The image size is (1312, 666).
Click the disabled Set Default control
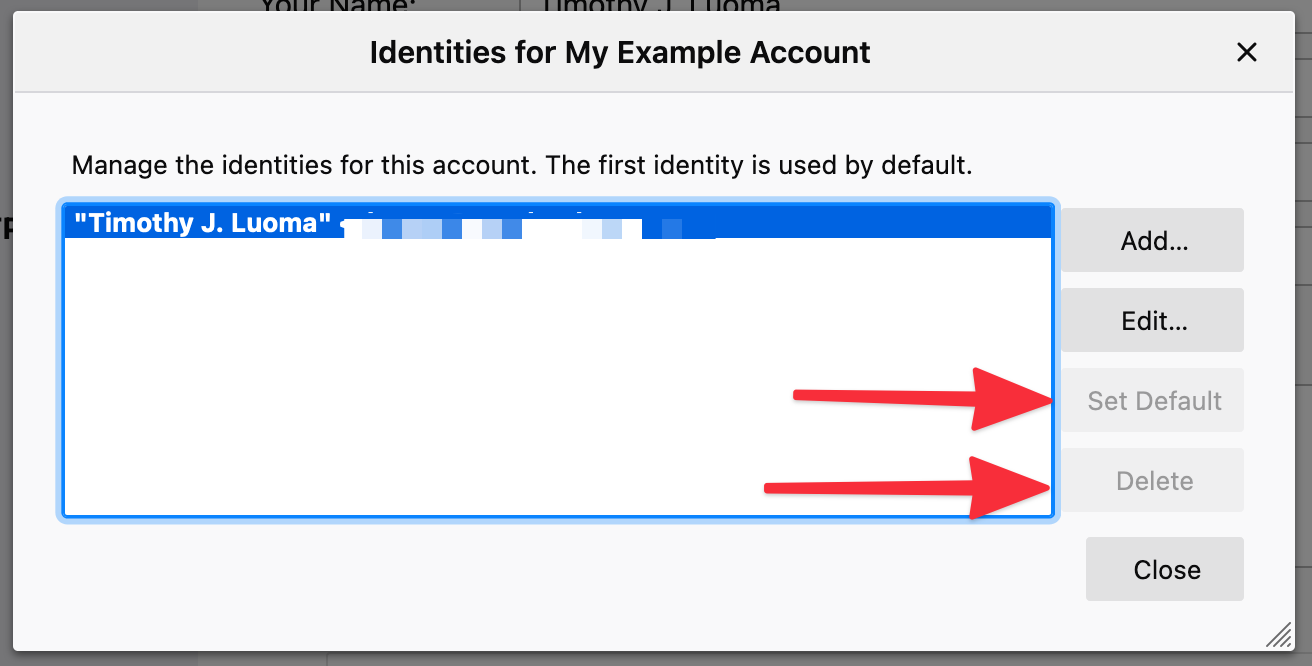click(1152, 400)
